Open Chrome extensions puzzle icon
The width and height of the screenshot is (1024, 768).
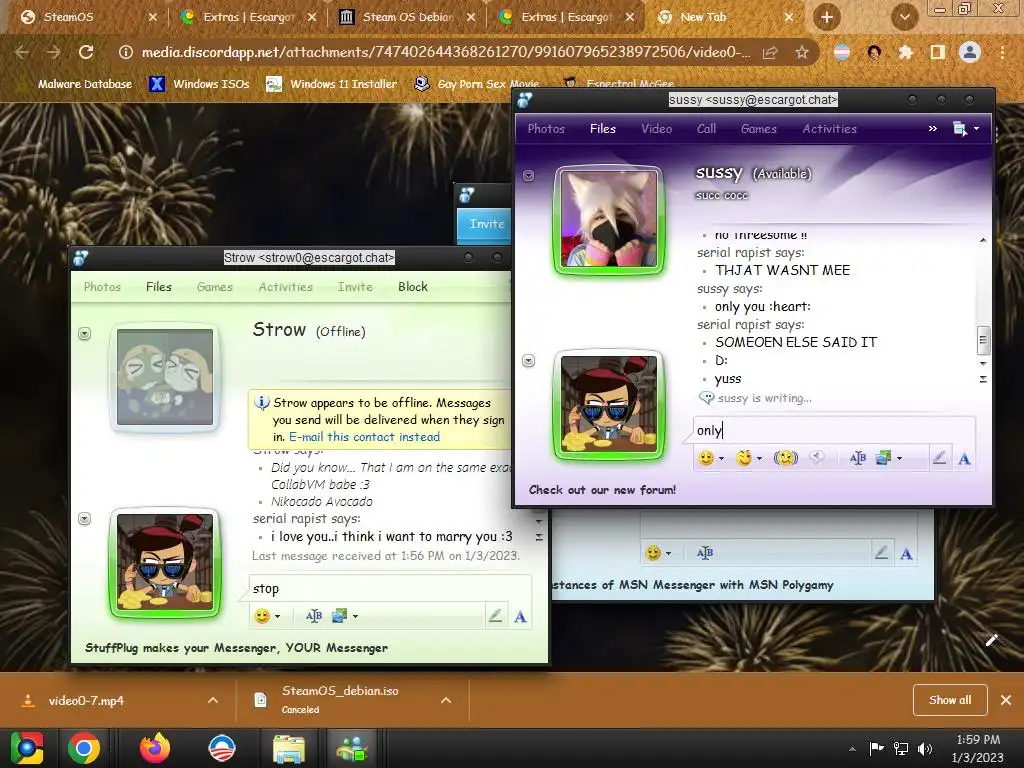point(906,52)
